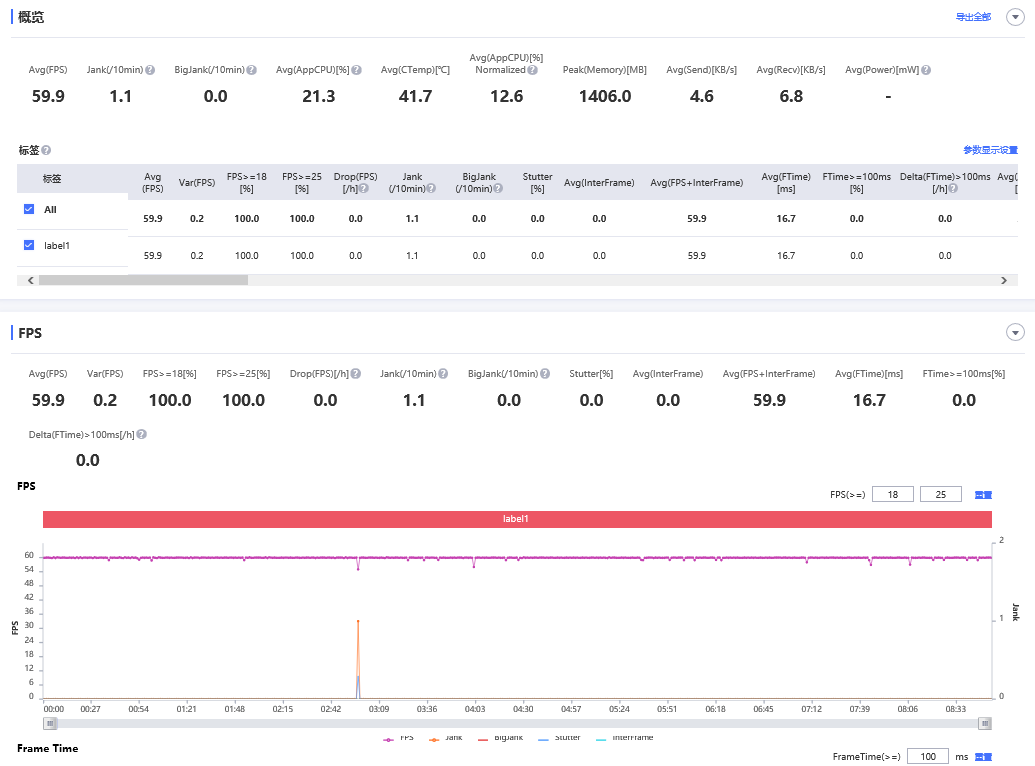The image size is (1035, 766).
Task: Click help icon beside 标签 heading
Action: (46, 150)
